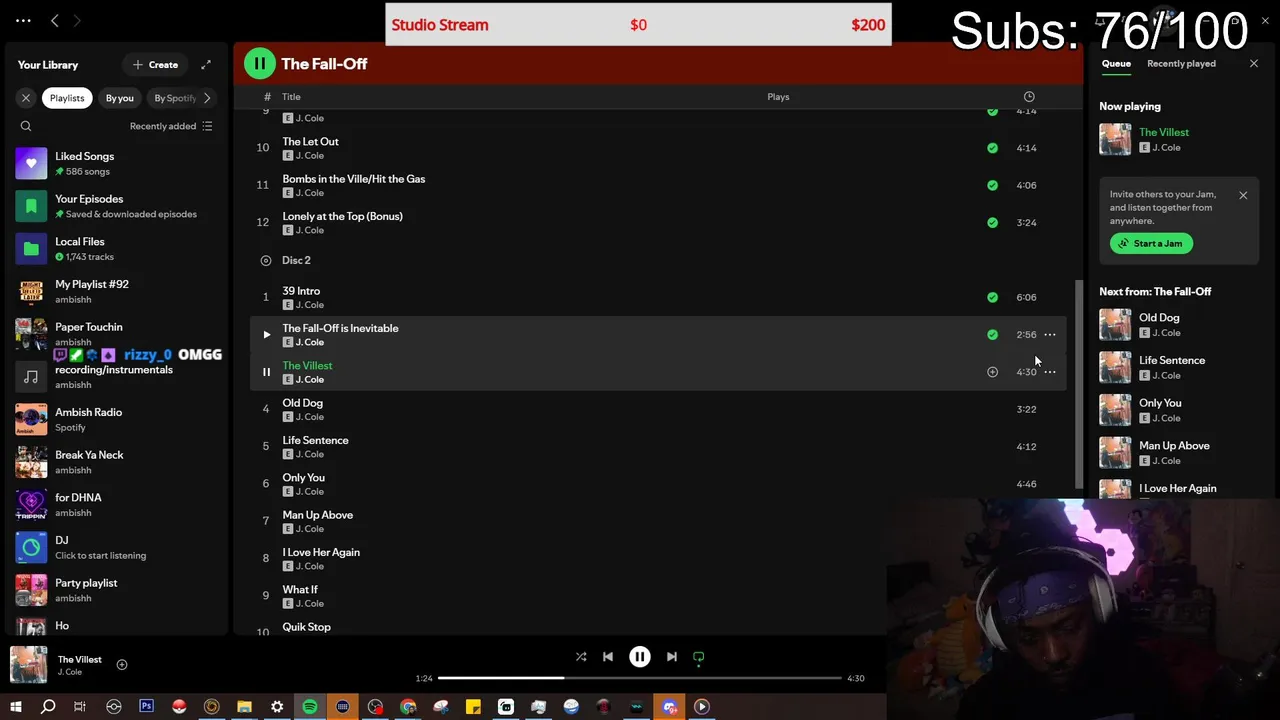Toggle saved checkmark for 39 Intro

[992, 297]
